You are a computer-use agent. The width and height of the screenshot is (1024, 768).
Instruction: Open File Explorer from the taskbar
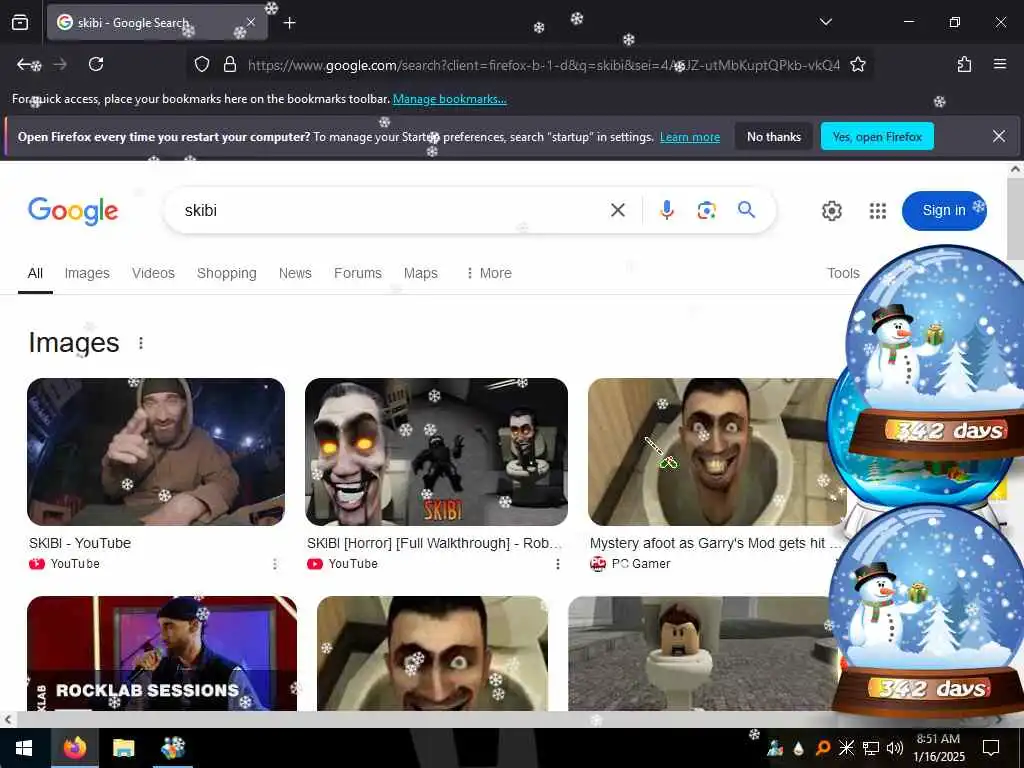point(123,748)
